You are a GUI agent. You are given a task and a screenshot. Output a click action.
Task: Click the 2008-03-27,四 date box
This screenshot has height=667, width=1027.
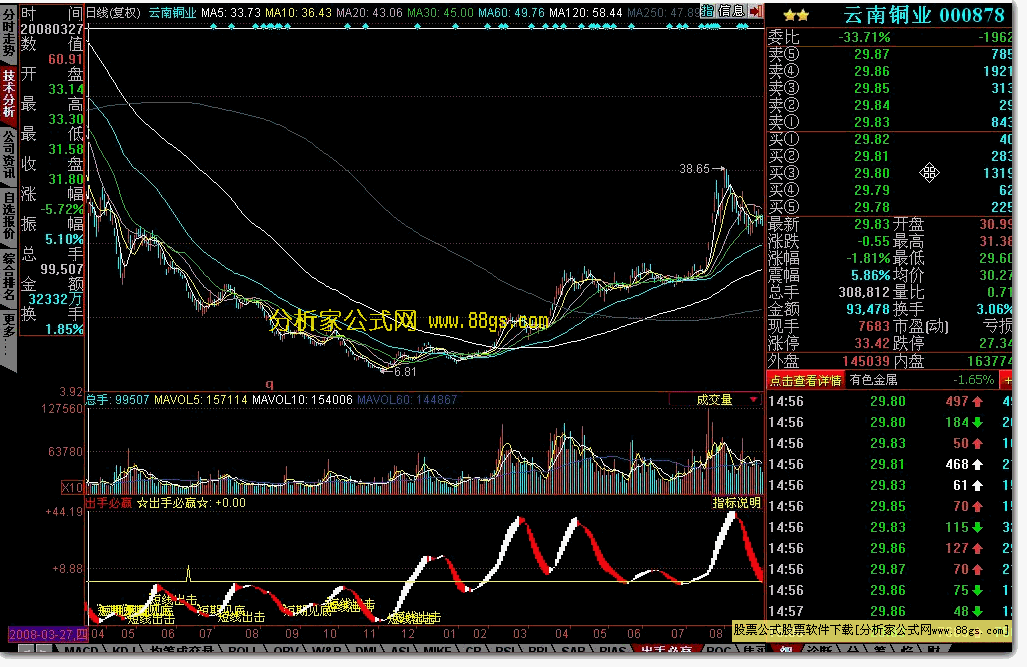click(48, 634)
